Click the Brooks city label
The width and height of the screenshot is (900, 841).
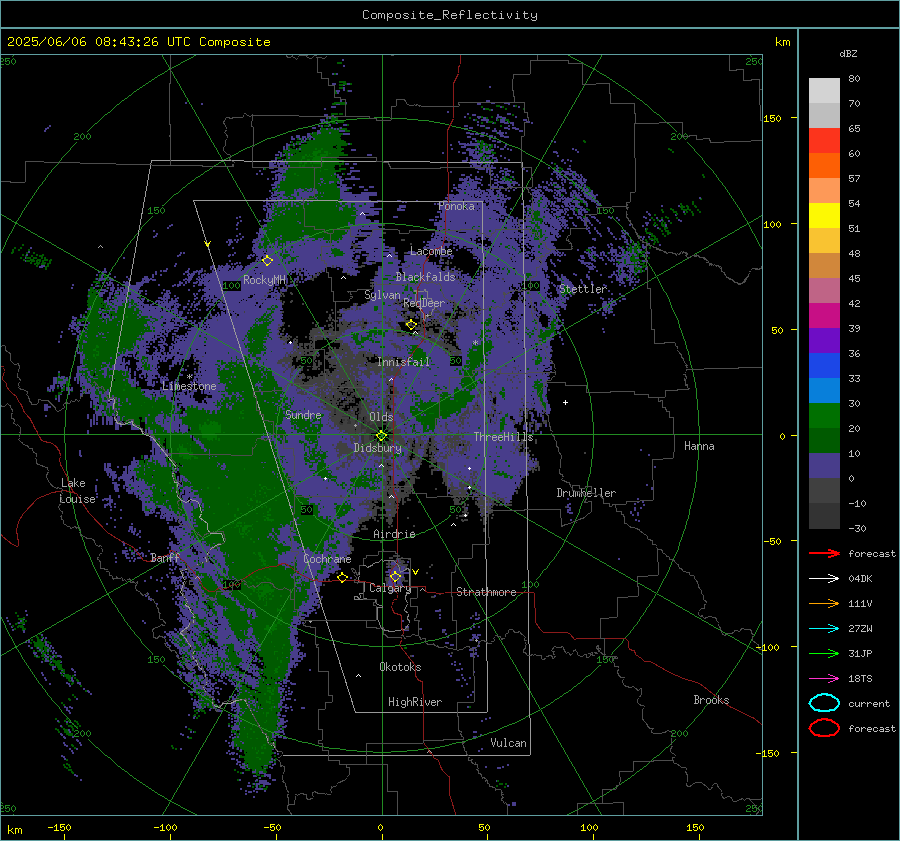click(711, 700)
